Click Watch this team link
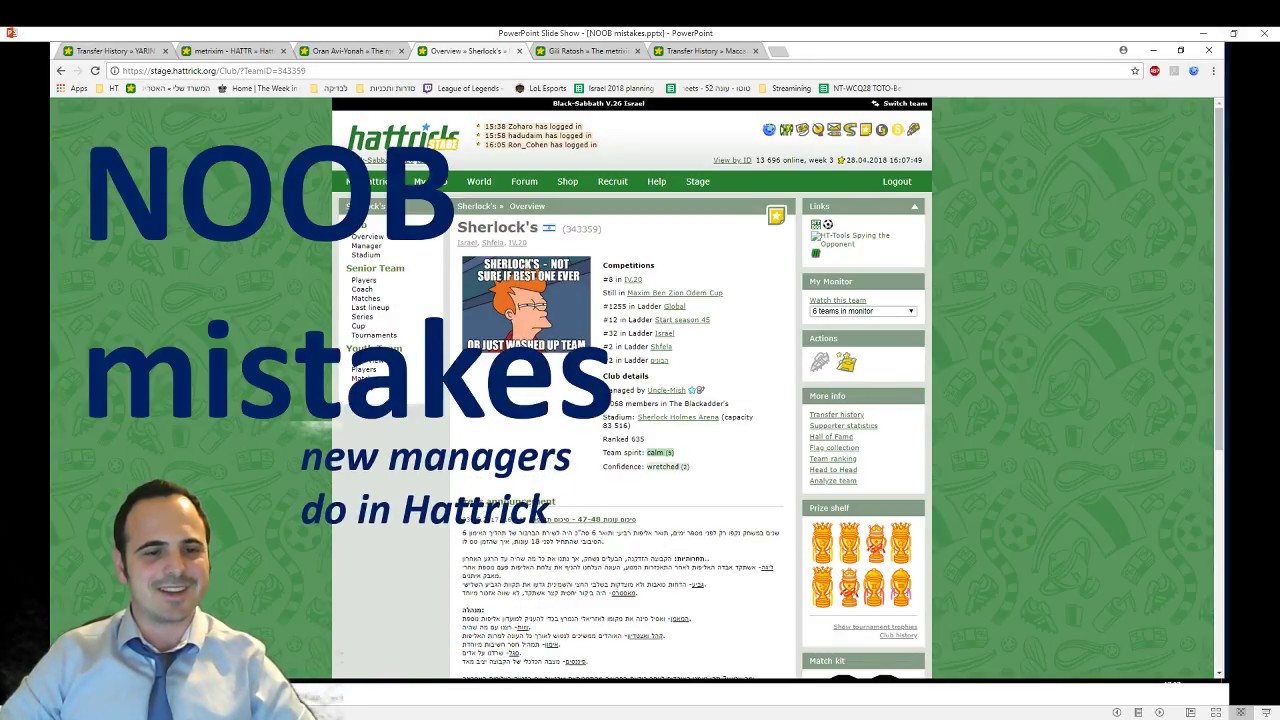 click(x=838, y=300)
